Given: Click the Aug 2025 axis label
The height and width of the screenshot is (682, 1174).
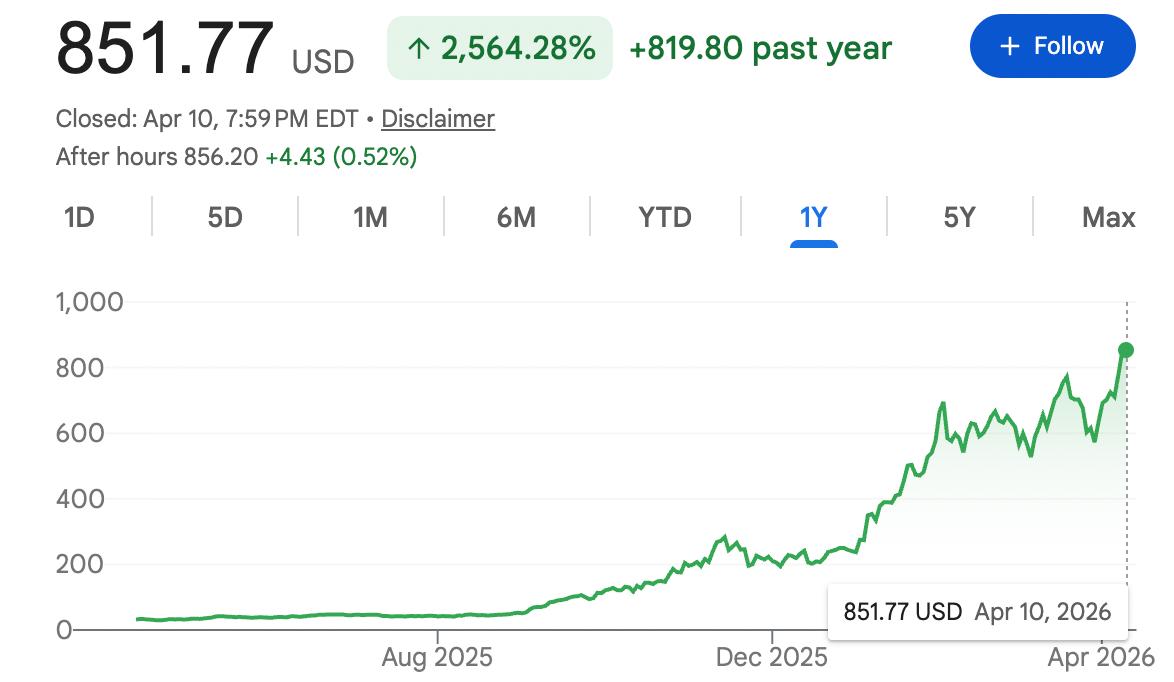Looking at the screenshot, I should click(437, 657).
